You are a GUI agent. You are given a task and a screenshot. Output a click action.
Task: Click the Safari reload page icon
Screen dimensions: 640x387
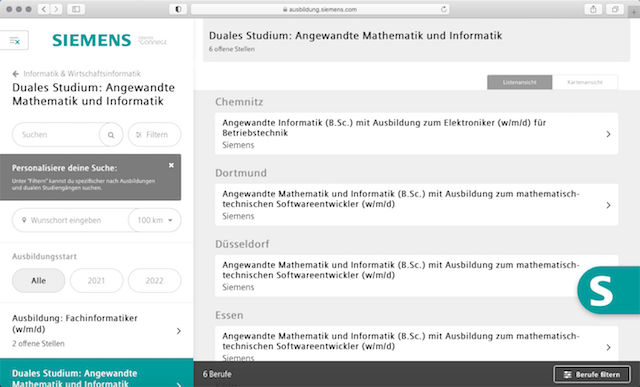coord(444,9)
